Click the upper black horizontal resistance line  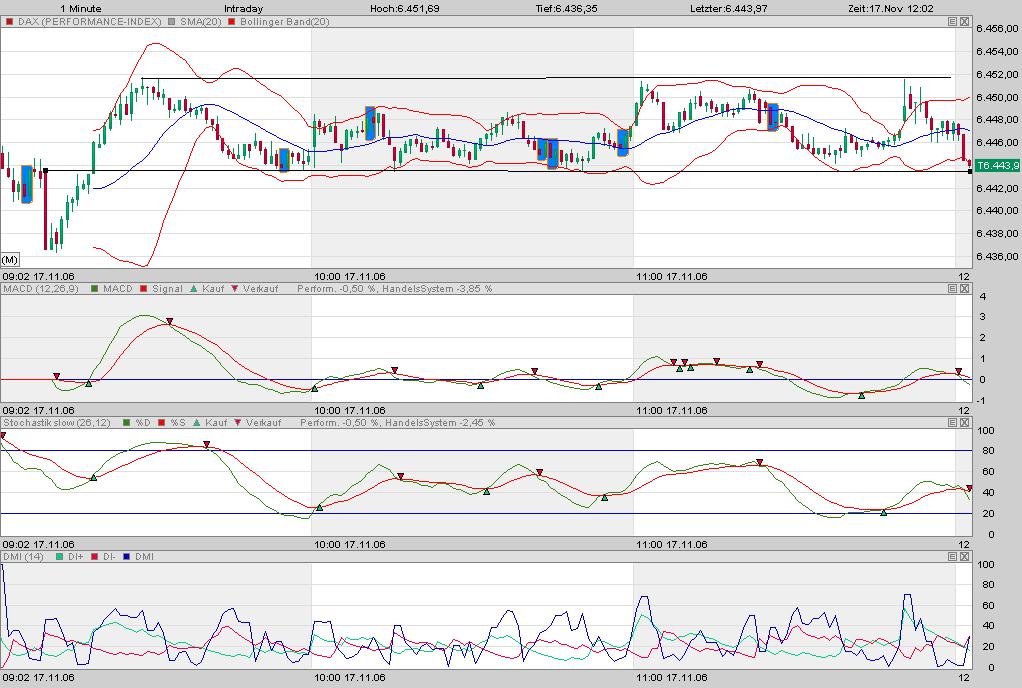pyautogui.click(x=546, y=78)
